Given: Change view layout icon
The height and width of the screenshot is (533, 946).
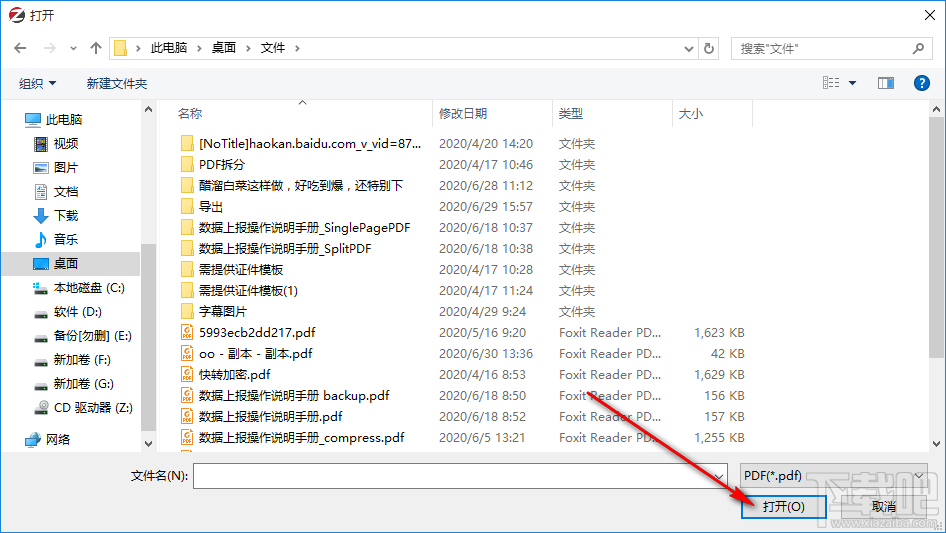Looking at the screenshot, I should tap(831, 83).
